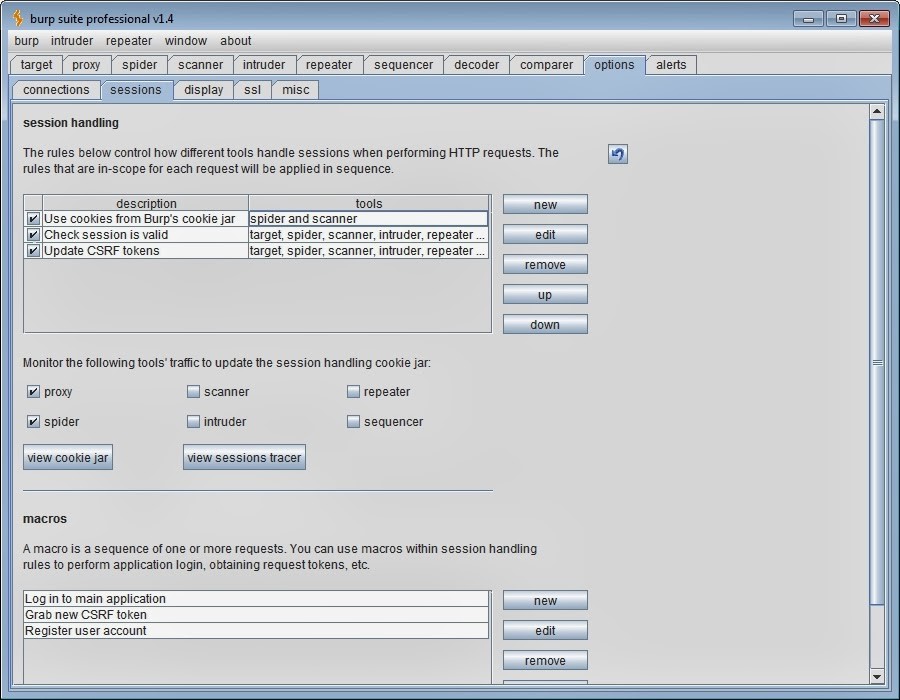This screenshot has height=700, width=900.
Task: Click the view cookie jar button
Action: tap(68, 457)
